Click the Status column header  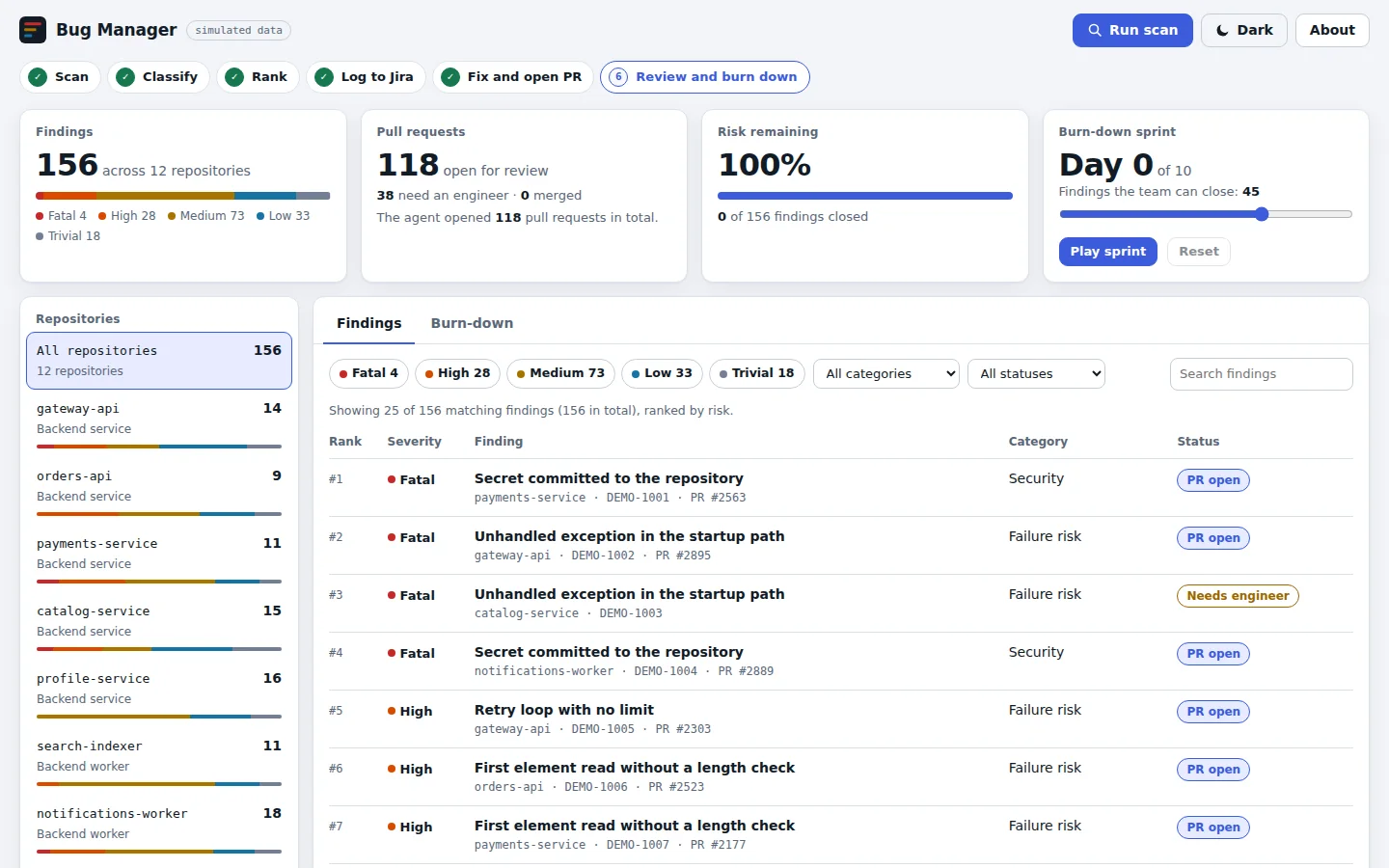[1198, 442]
